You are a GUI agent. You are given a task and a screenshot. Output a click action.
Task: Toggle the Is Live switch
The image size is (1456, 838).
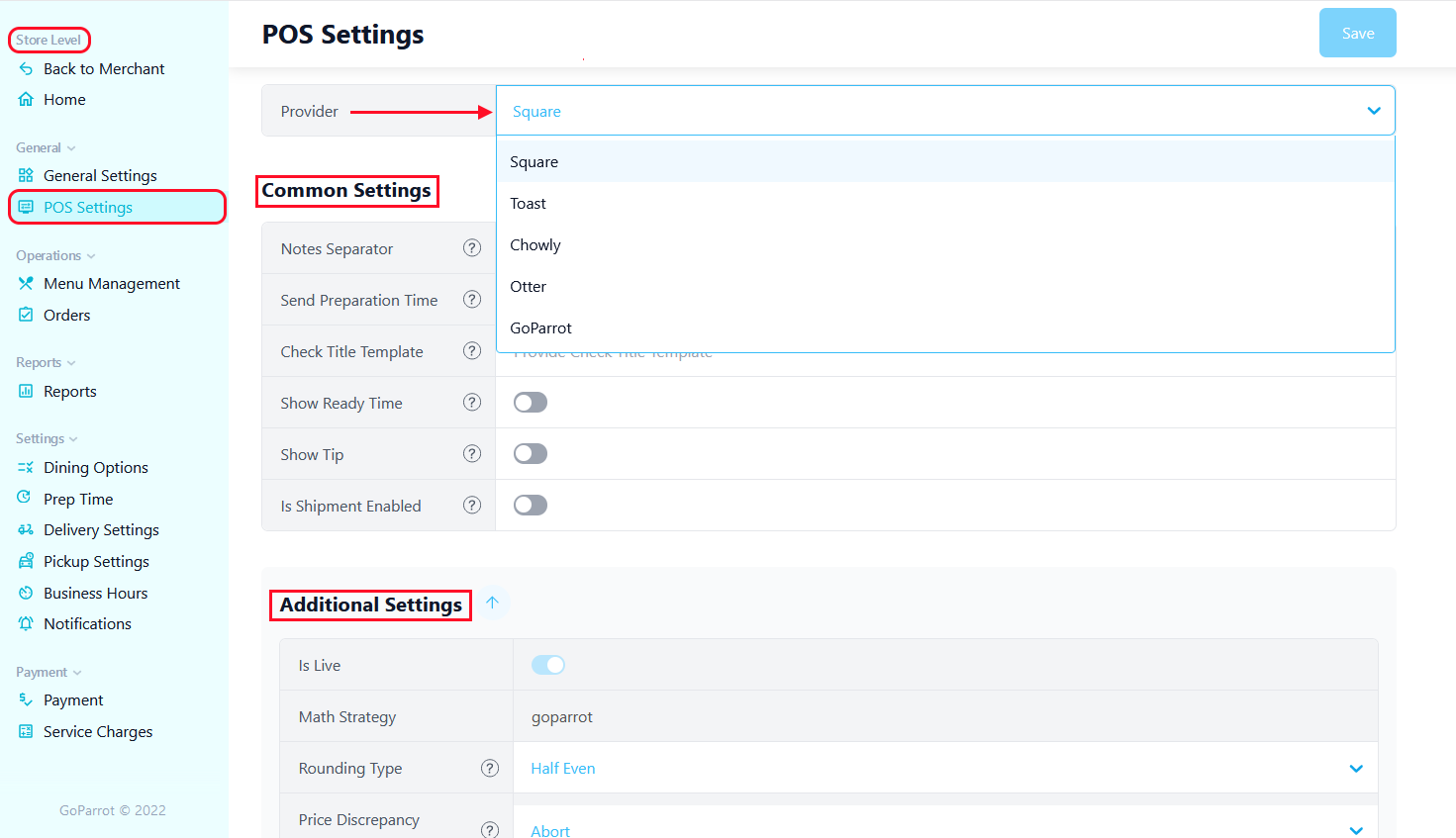pos(548,665)
